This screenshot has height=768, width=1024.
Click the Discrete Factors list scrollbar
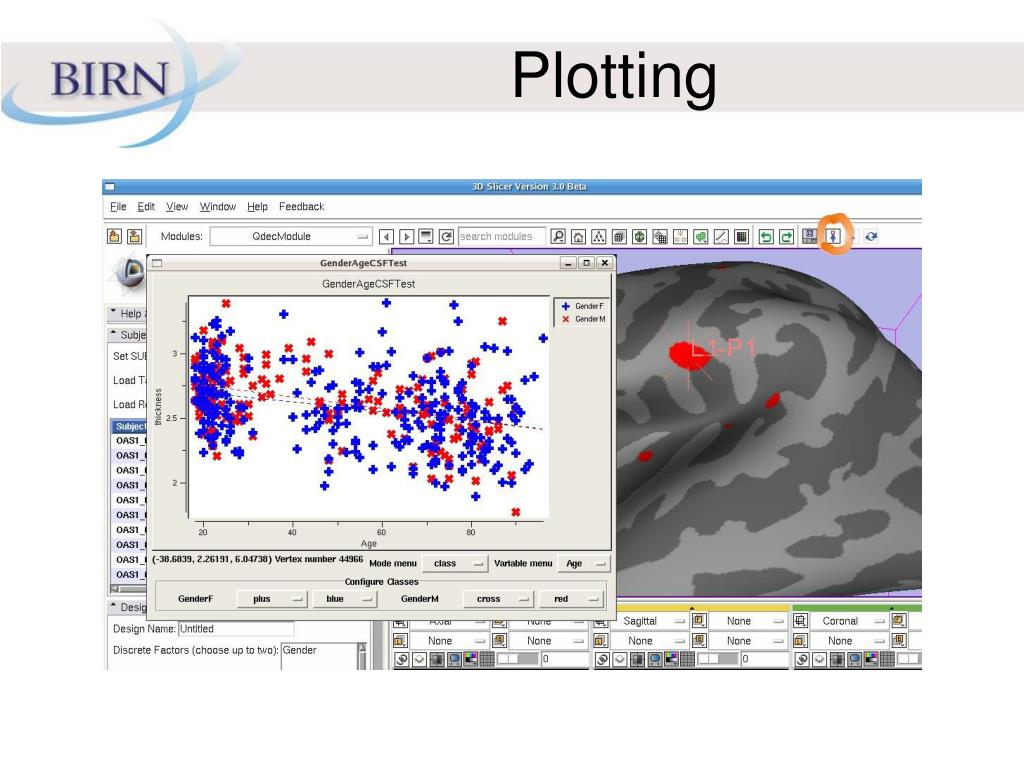coord(362,656)
